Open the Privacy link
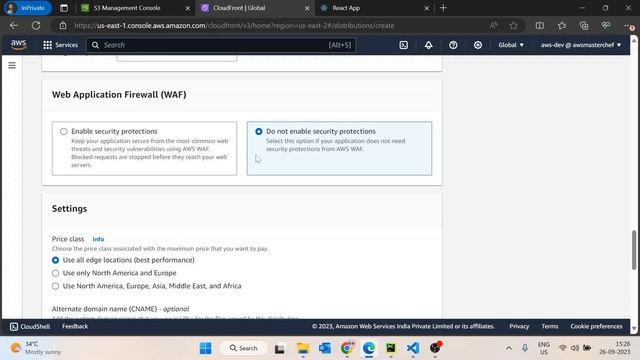 tap(519, 327)
